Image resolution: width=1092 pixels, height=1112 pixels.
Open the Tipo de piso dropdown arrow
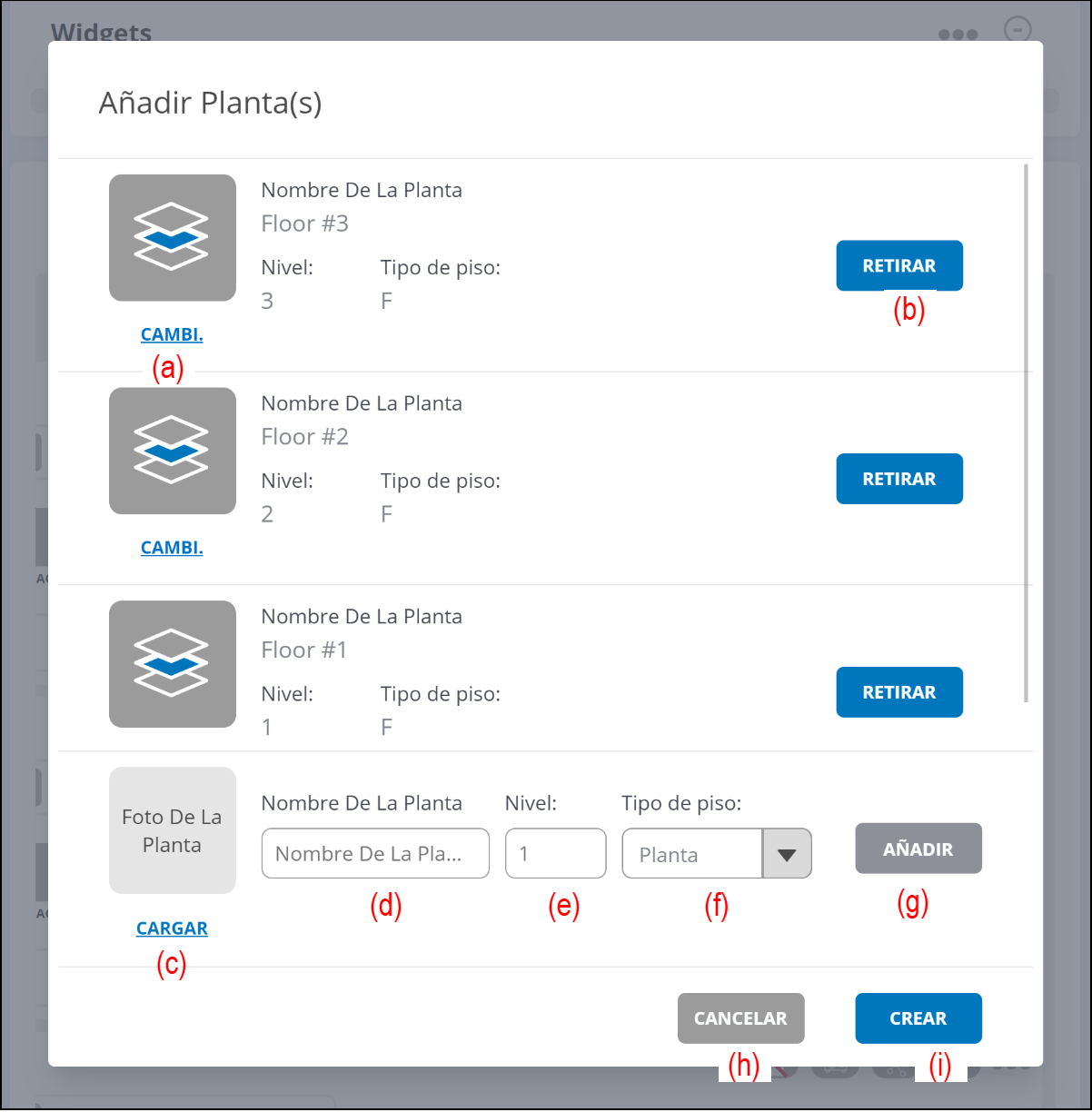[x=787, y=854]
